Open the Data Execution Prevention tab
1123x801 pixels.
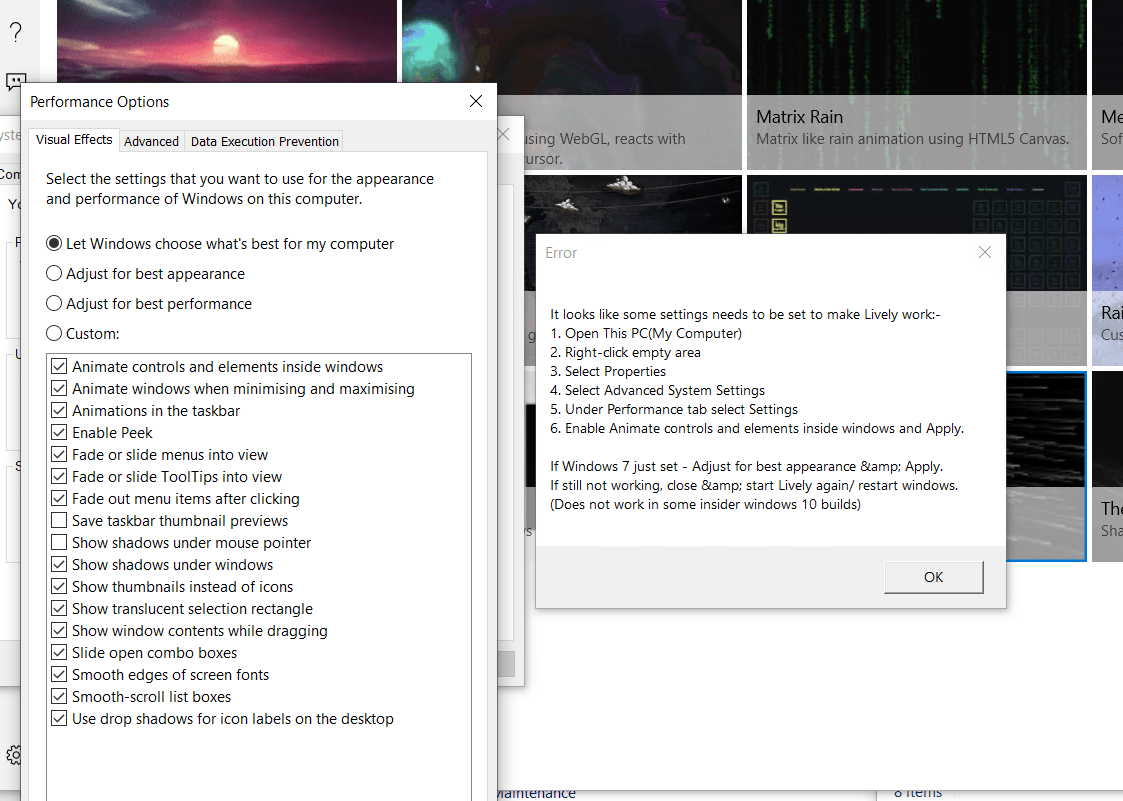pos(264,141)
